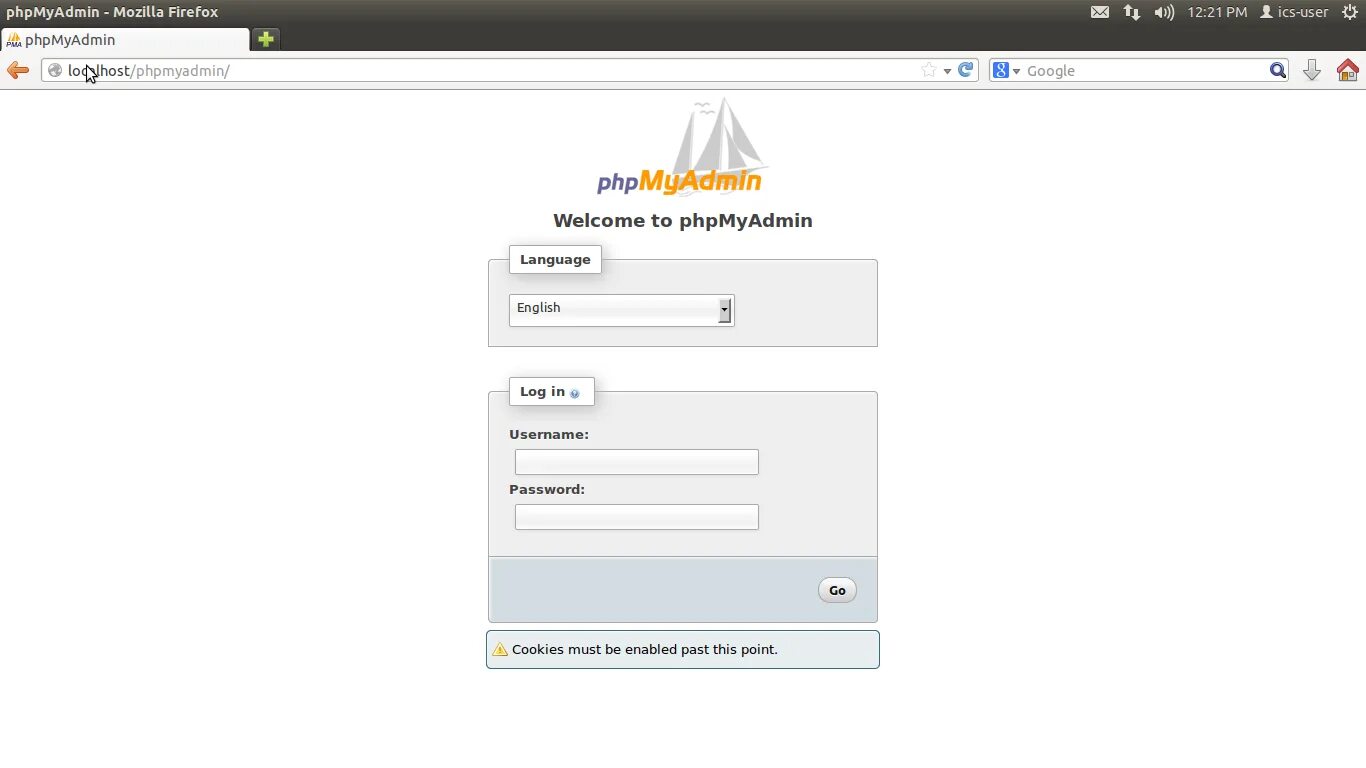The height and width of the screenshot is (768, 1366).
Task: Select the phpMyAdmin browser tab
Action: [125, 40]
